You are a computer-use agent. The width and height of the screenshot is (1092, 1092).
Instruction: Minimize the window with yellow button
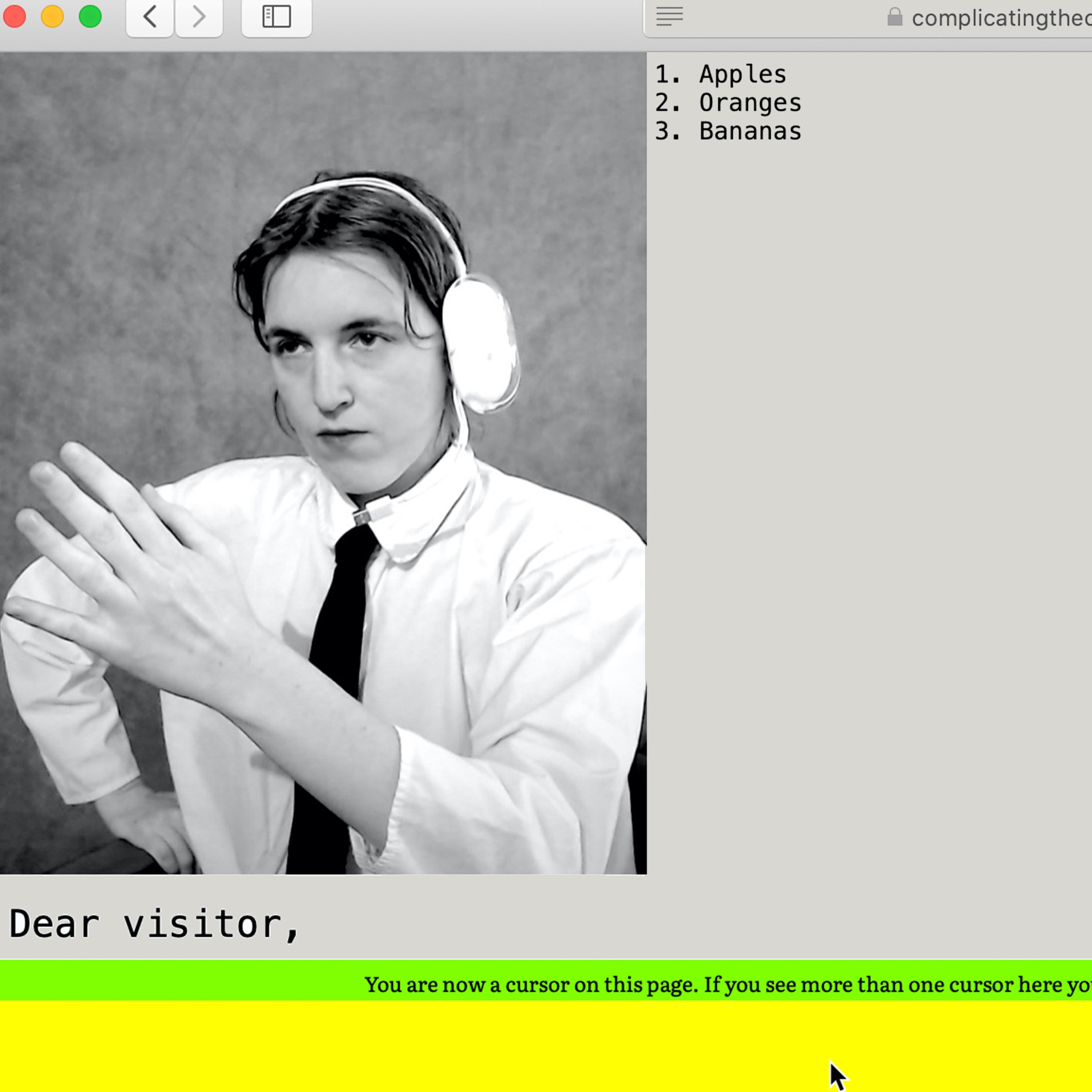(52, 16)
